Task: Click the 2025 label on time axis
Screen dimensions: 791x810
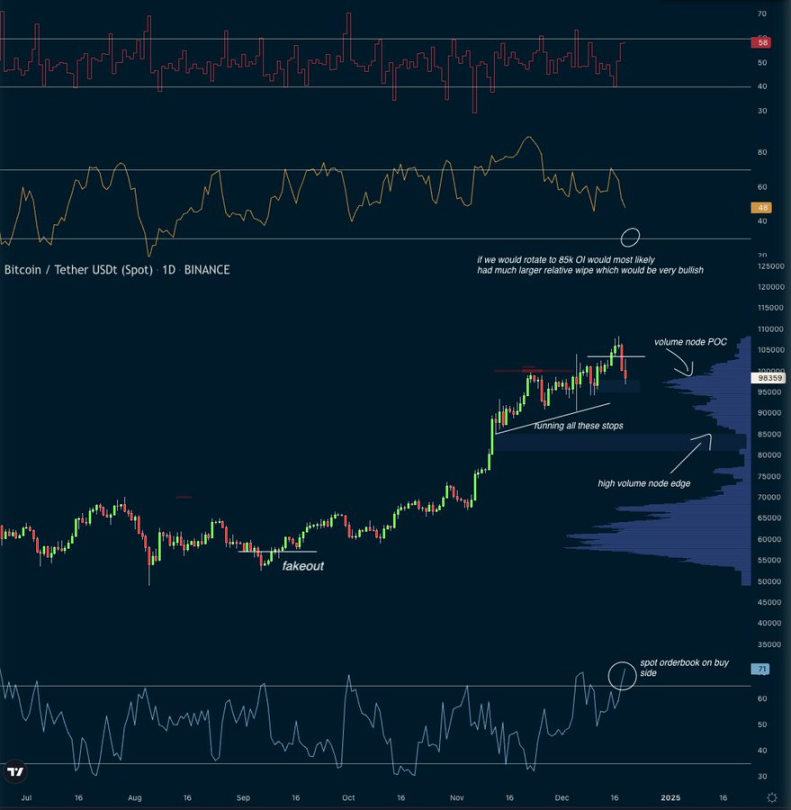Action: click(x=671, y=798)
